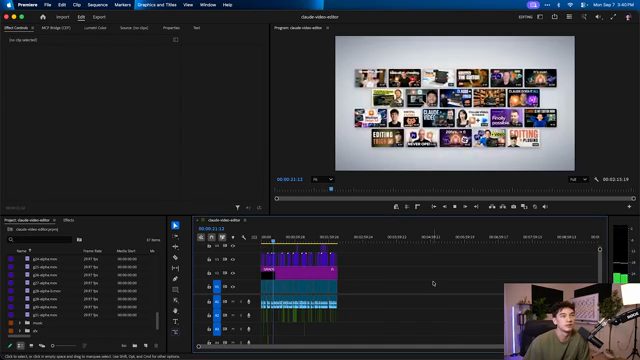Image resolution: width=640 pixels, height=360 pixels.
Task: Click the Lift button in Program monitor
Action: coord(492,207)
